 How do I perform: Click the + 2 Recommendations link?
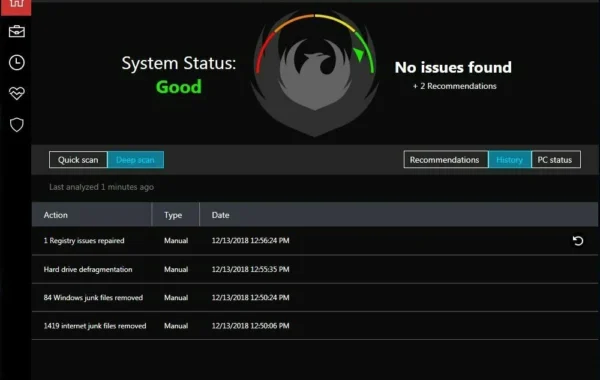point(454,86)
